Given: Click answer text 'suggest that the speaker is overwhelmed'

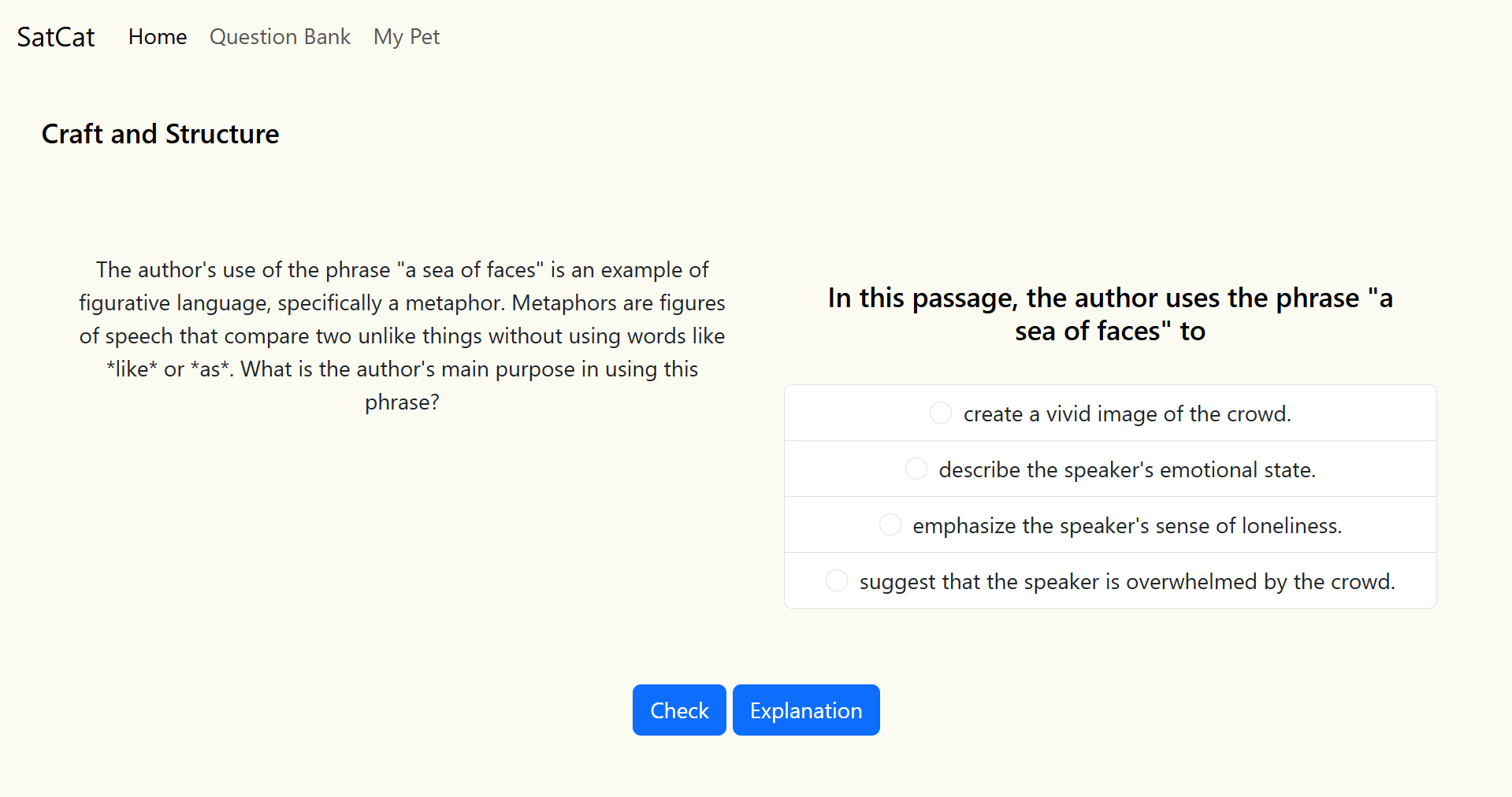Looking at the screenshot, I should (x=1127, y=582).
